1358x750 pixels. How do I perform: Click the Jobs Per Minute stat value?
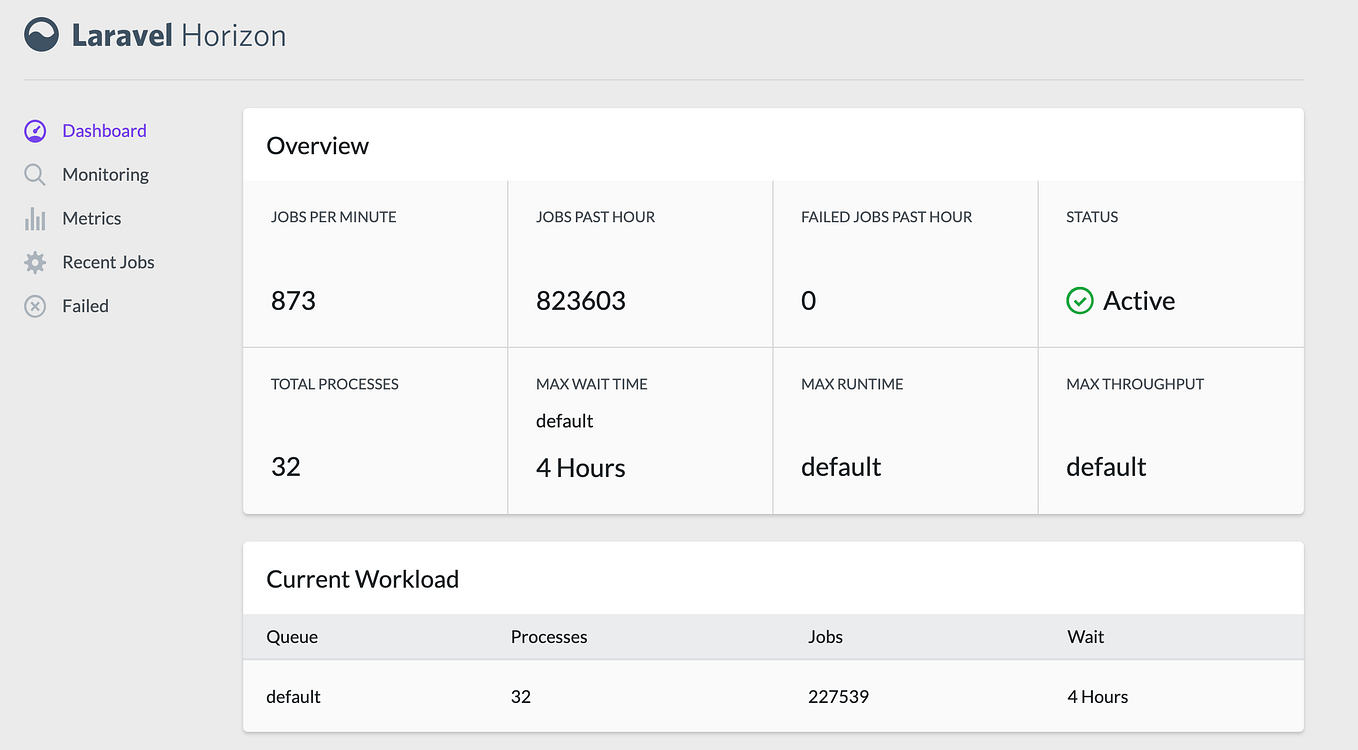(x=292, y=300)
